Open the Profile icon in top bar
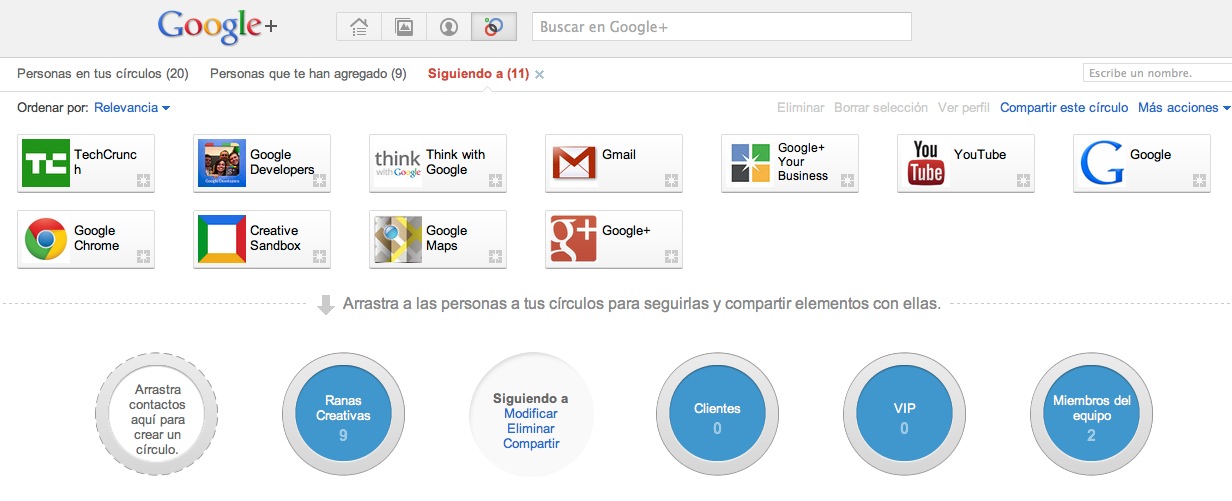This screenshot has height=501, width=1232. coord(449,27)
